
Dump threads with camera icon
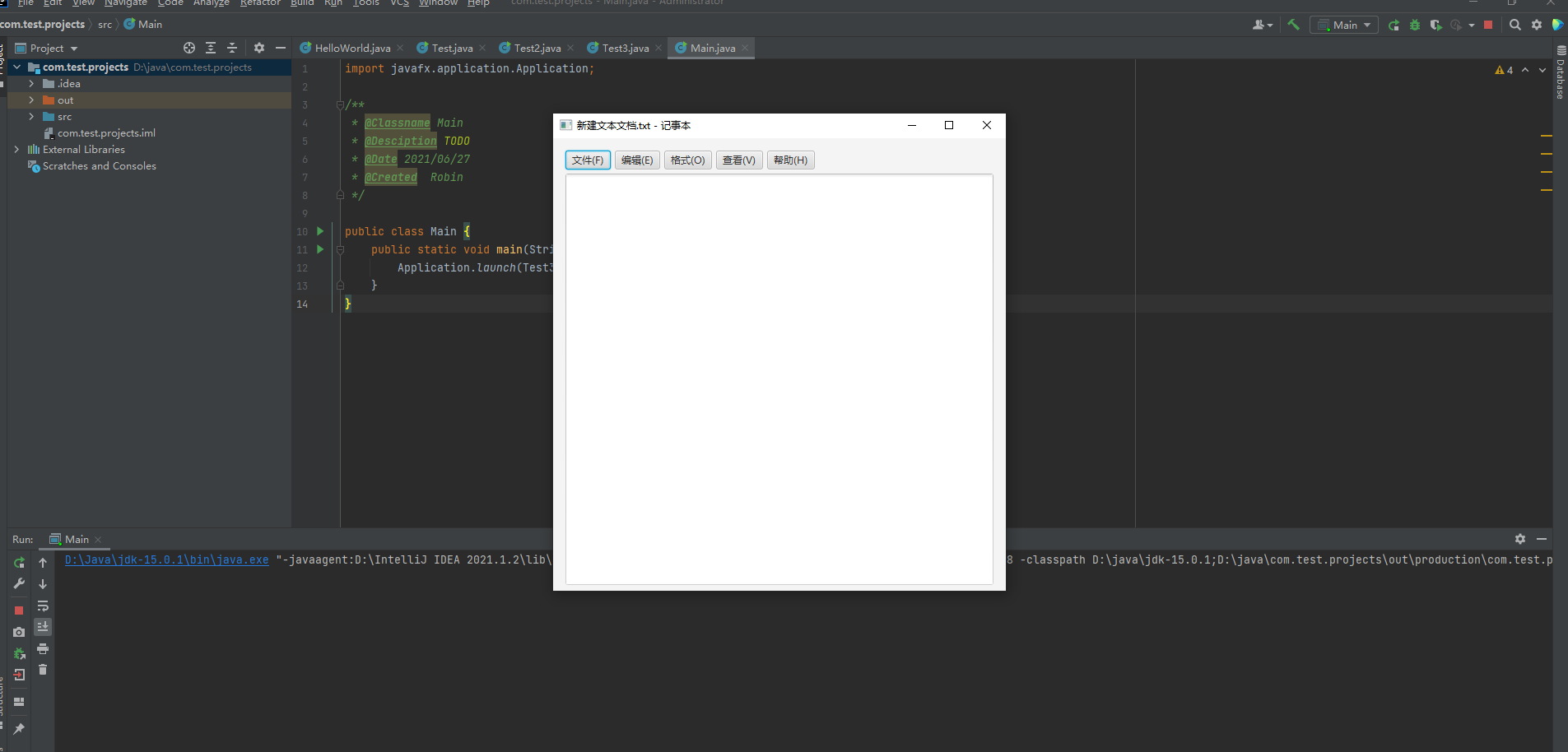tap(19, 632)
